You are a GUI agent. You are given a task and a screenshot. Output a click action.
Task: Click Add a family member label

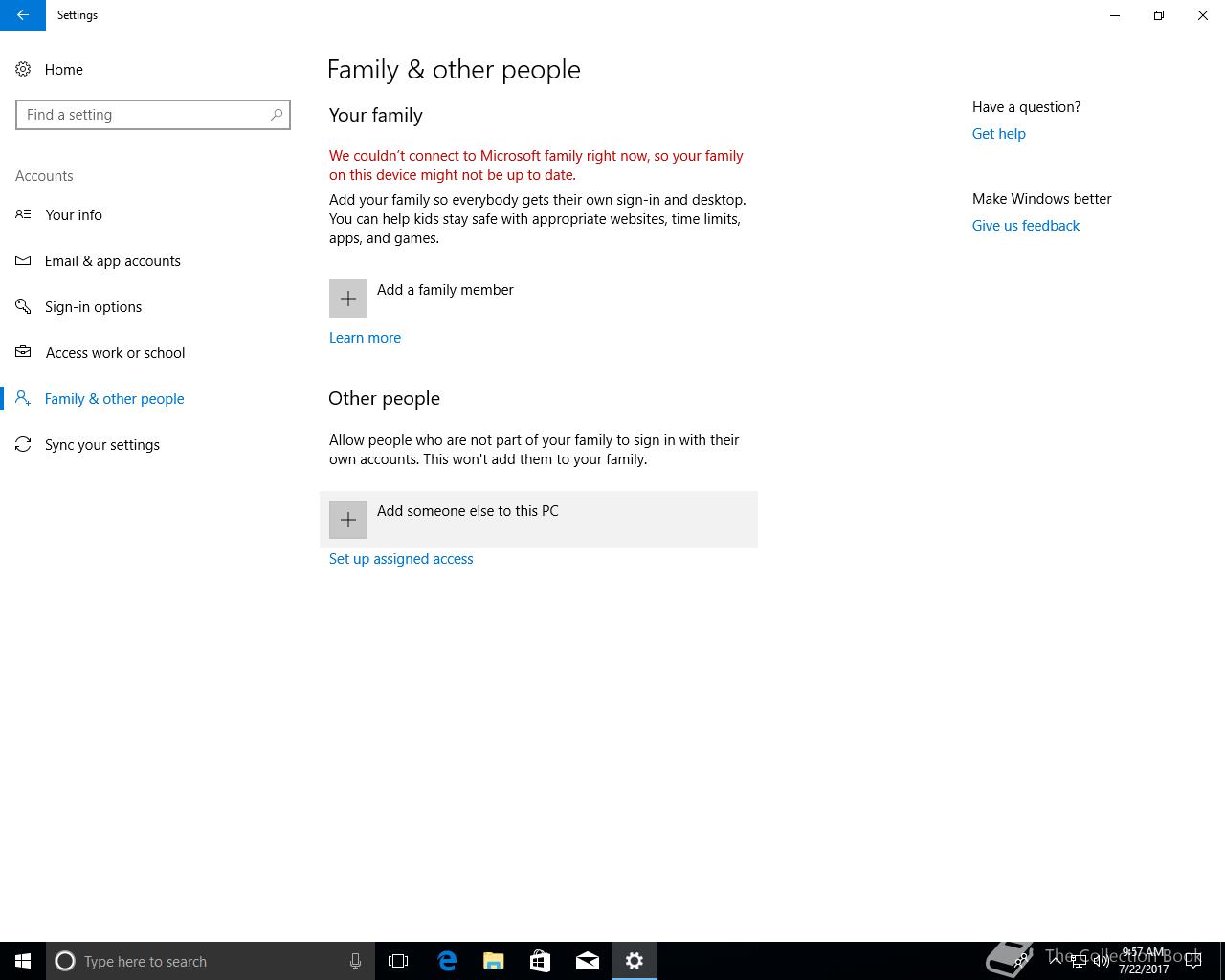[x=445, y=290]
